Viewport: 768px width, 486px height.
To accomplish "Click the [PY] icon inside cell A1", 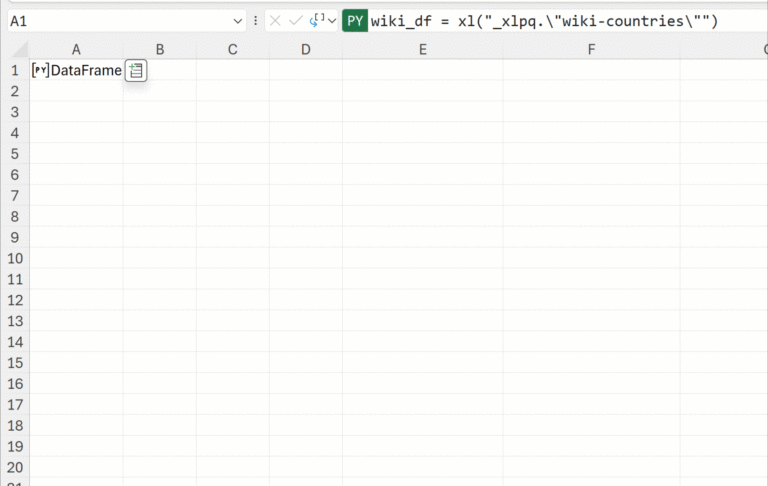I will point(40,71).
